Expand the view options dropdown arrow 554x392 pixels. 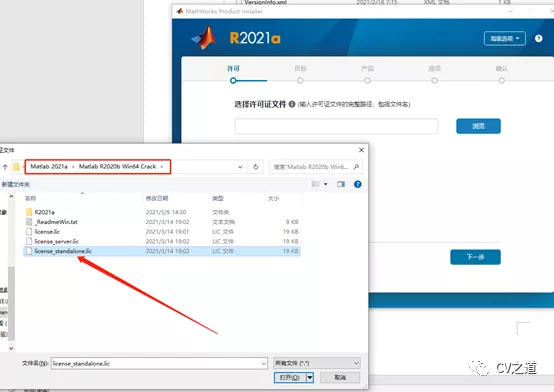tap(325, 184)
